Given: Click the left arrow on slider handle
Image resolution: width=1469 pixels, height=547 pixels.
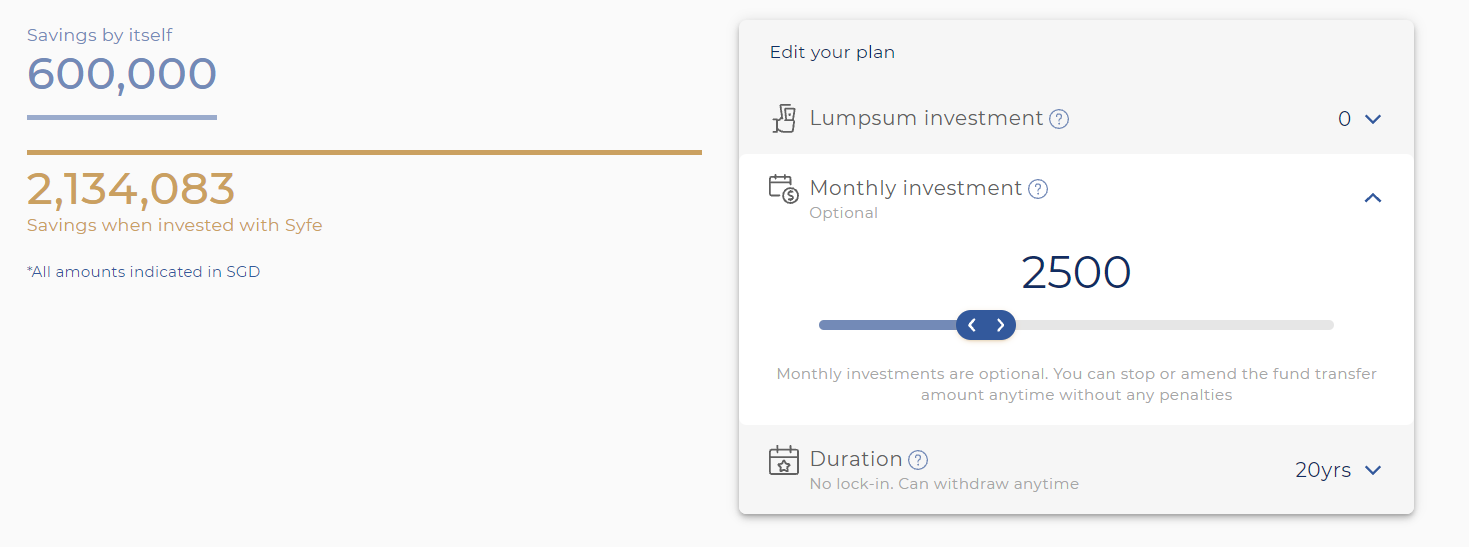Looking at the screenshot, I should coord(972,325).
